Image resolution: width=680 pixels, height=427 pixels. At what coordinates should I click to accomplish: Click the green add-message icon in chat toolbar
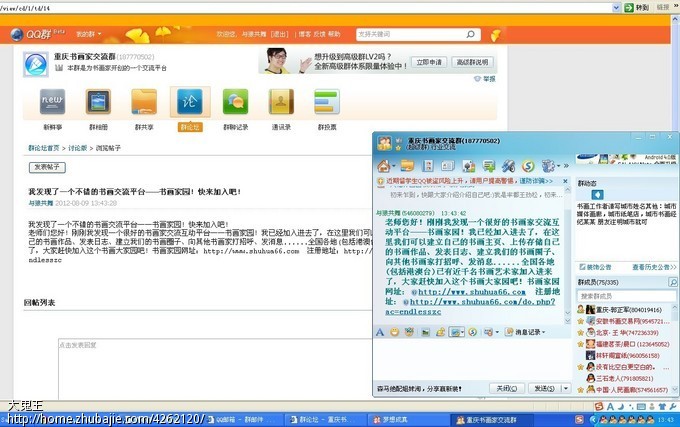click(x=489, y=166)
